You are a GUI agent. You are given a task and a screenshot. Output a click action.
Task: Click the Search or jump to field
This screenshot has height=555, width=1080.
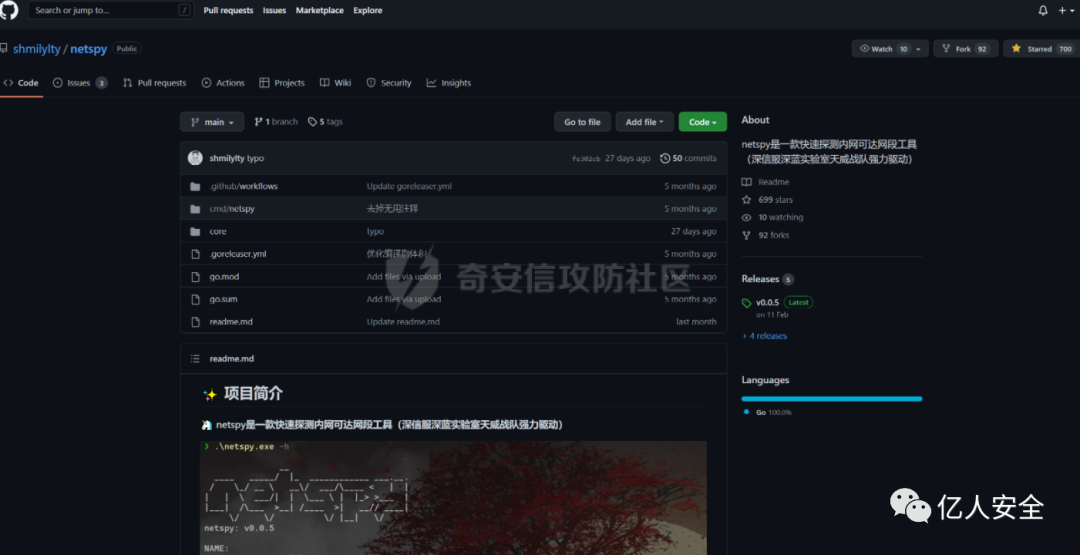110,10
